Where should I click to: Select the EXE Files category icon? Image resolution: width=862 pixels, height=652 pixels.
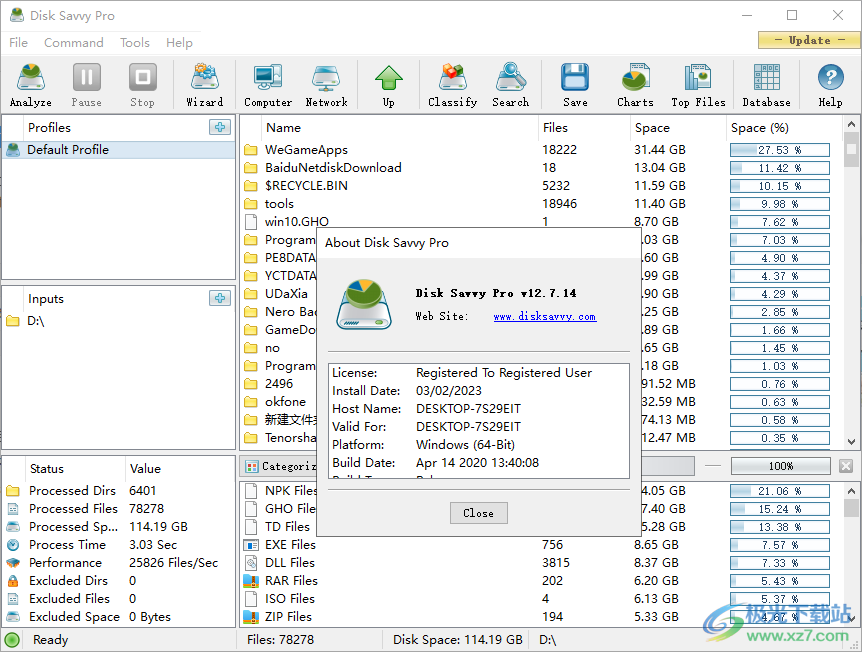[x=251, y=545]
